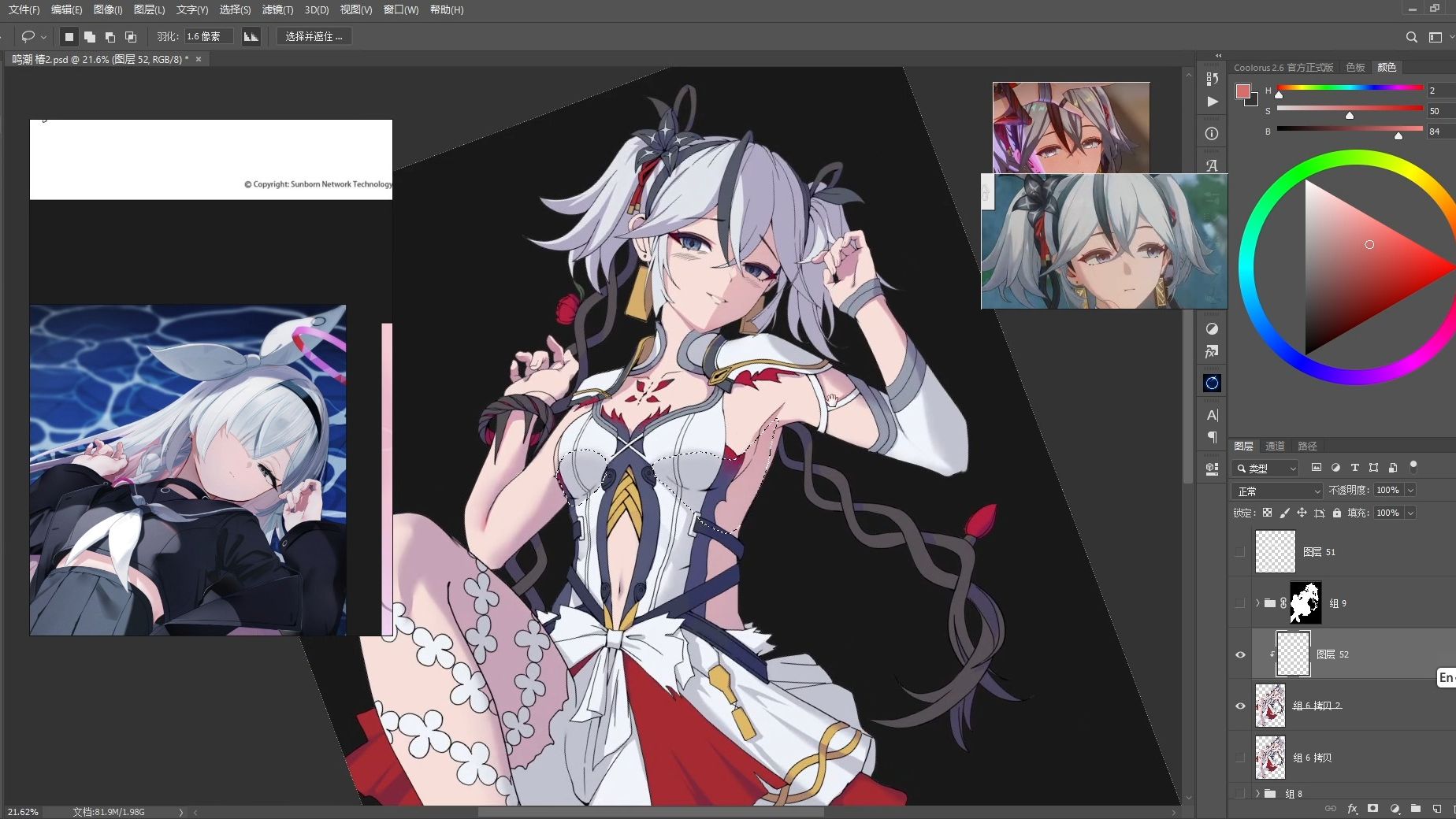This screenshot has width=1456, height=819.
Task: Select the New Selection mode icon
Action: pyautogui.click(x=69, y=37)
